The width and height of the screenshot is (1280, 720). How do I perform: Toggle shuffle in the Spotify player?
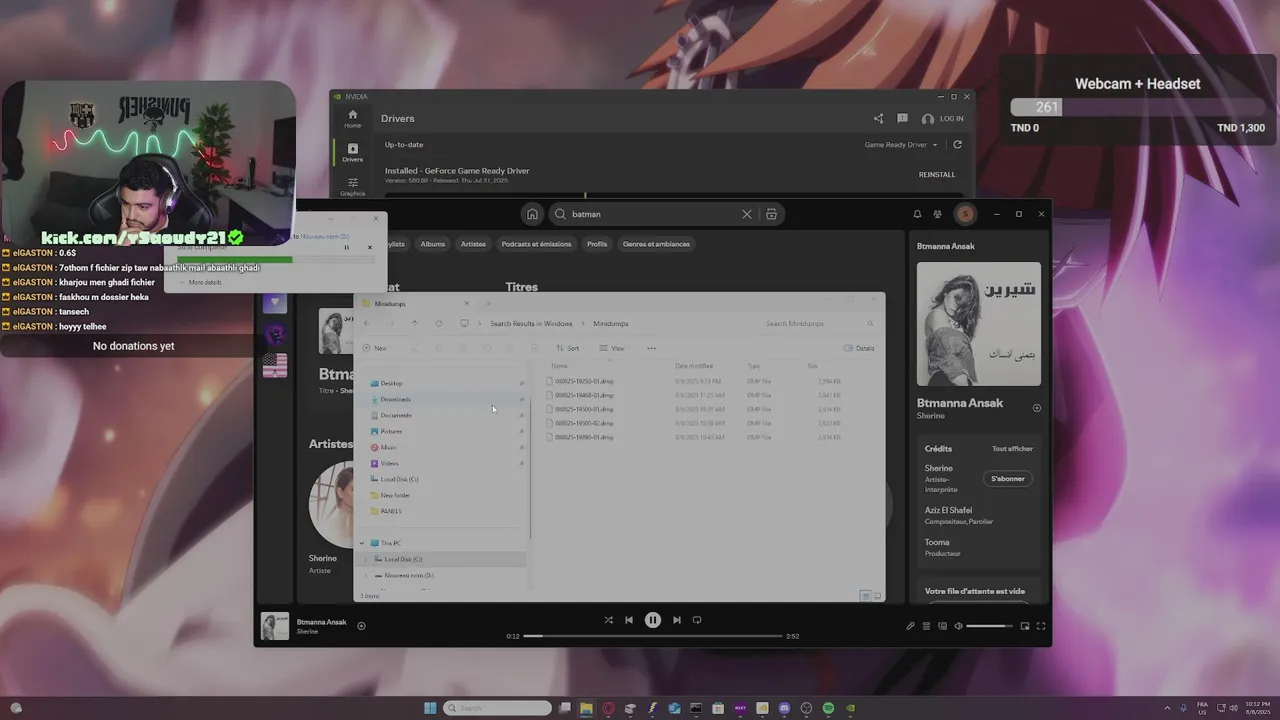[x=608, y=620]
